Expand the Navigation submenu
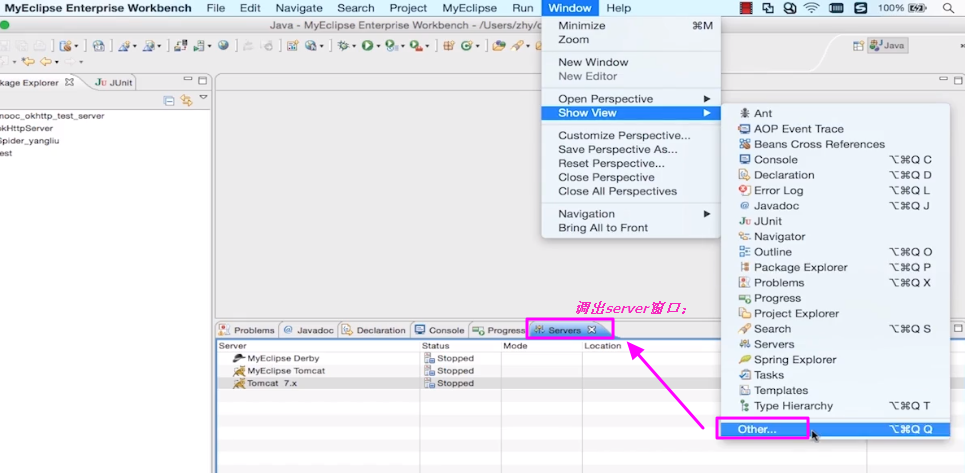Viewport: 965px width, 473px height. 630,214
